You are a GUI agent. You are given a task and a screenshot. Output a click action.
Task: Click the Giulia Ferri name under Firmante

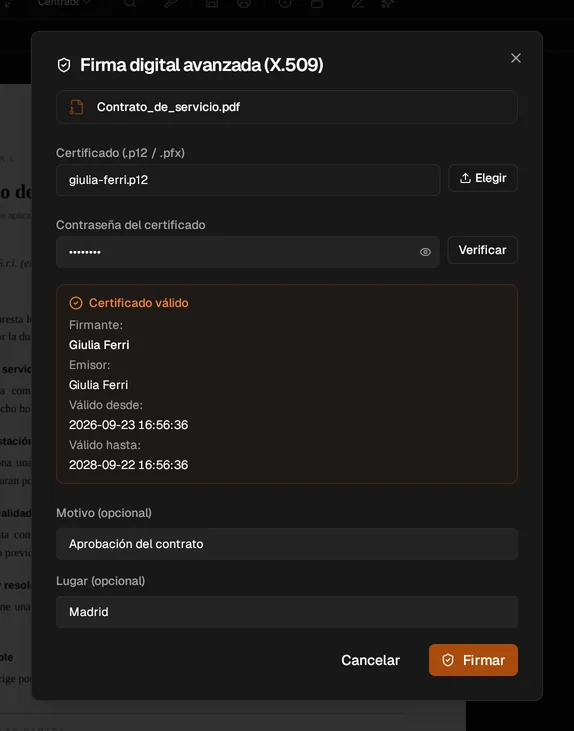[x=99, y=345]
